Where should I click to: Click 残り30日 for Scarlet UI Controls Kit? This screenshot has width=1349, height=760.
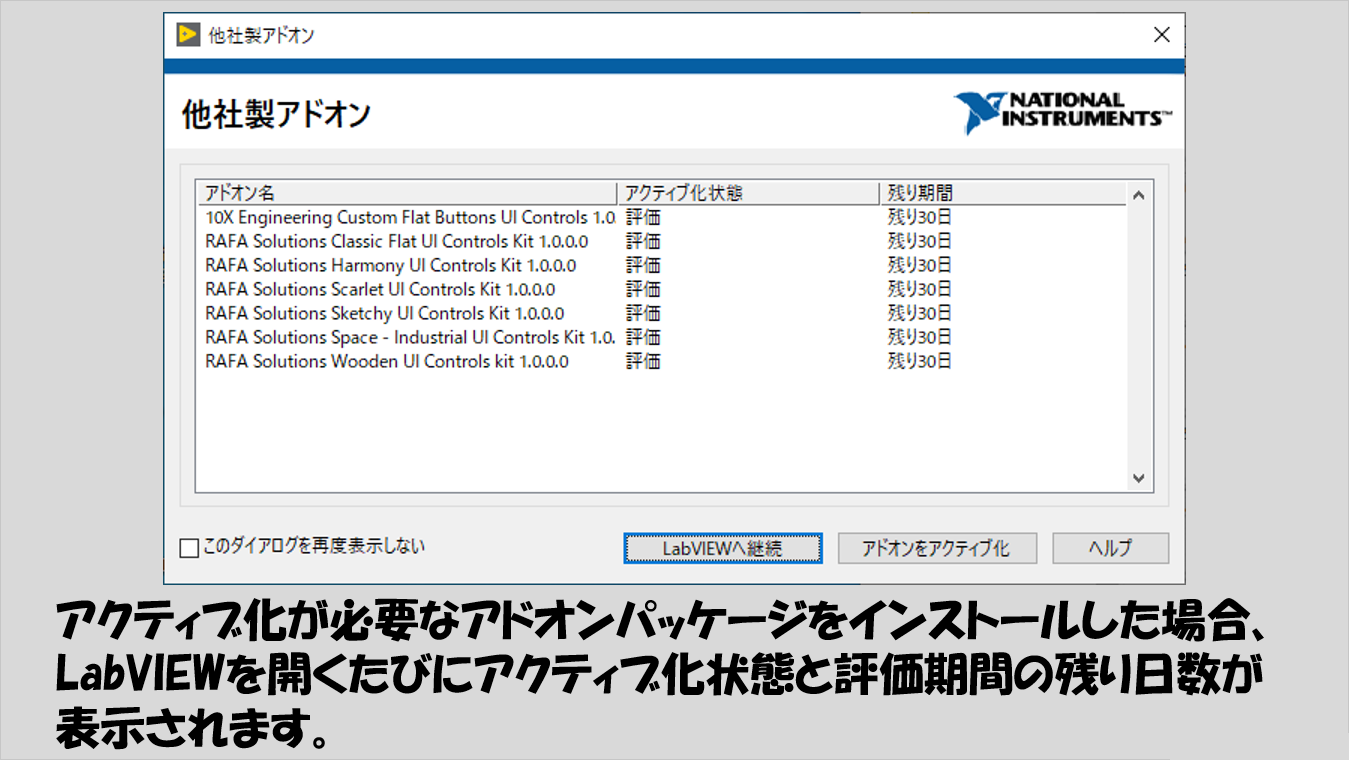(920, 289)
